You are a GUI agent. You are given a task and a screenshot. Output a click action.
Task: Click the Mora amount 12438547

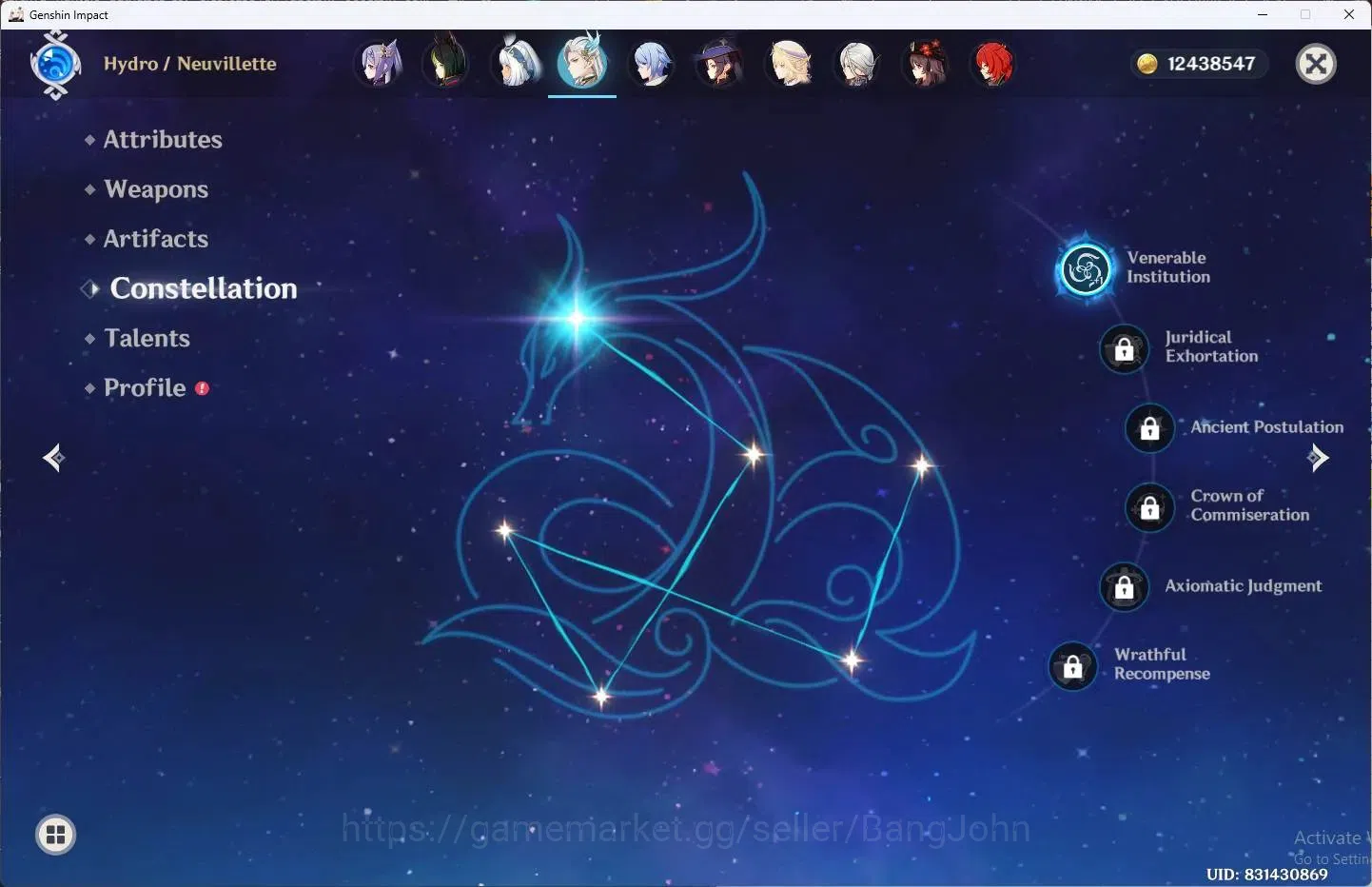coord(1211,64)
